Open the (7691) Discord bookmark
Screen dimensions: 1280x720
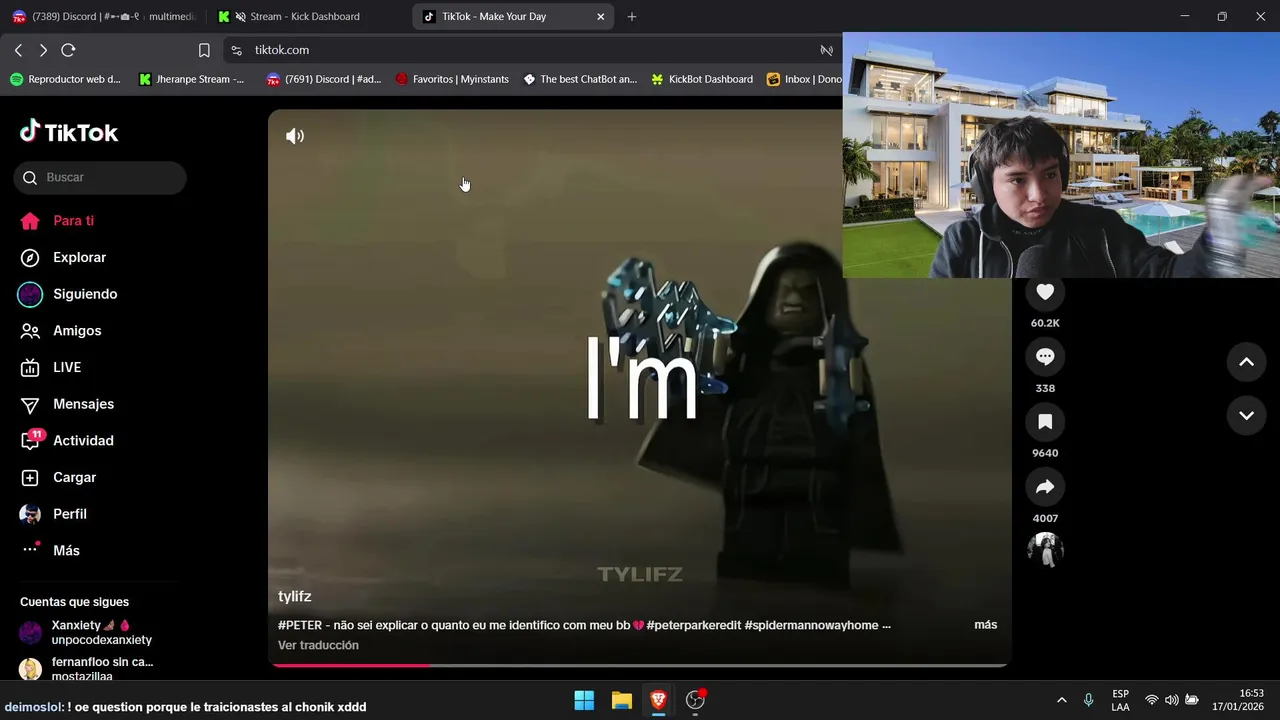(324, 79)
